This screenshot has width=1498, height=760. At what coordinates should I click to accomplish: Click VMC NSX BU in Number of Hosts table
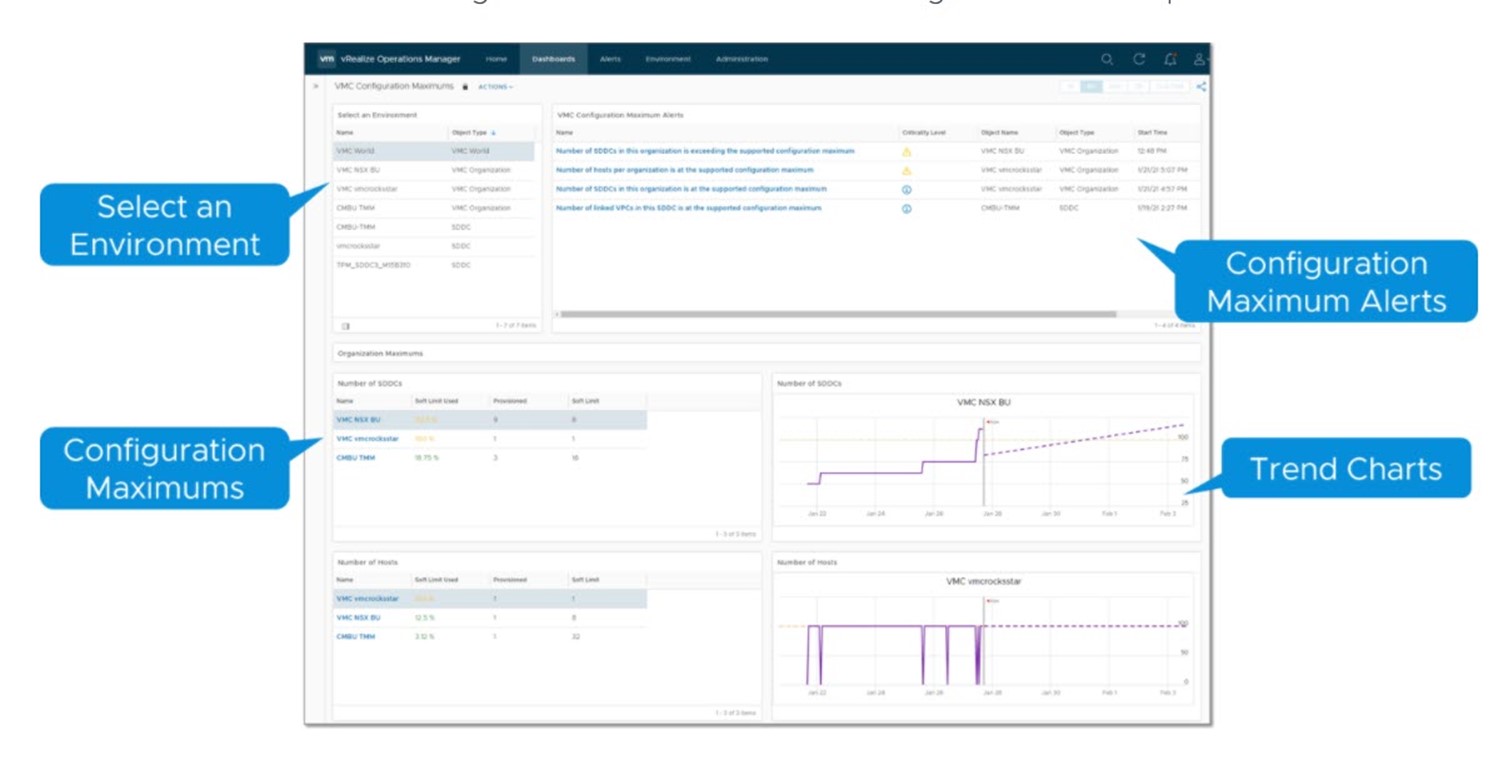coord(358,618)
